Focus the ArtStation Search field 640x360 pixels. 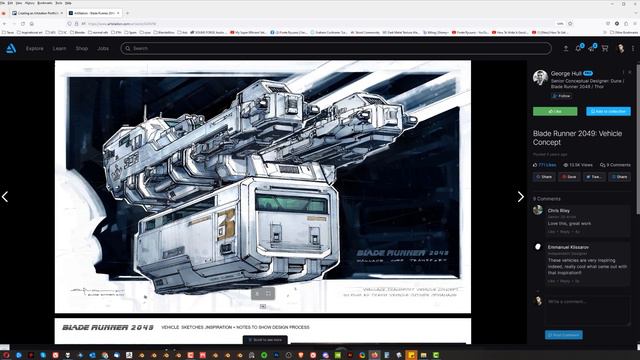[x=336, y=48]
